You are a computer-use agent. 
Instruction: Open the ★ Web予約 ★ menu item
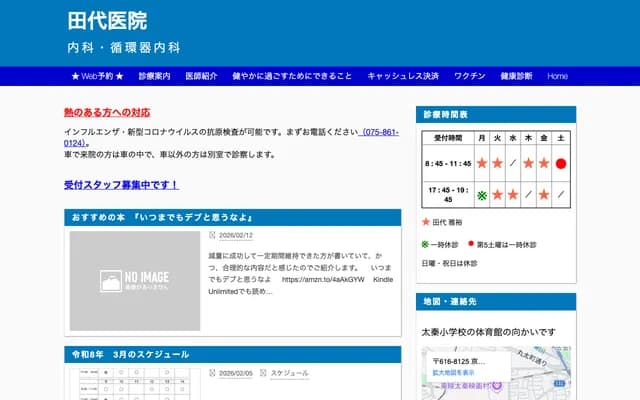tap(97, 76)
